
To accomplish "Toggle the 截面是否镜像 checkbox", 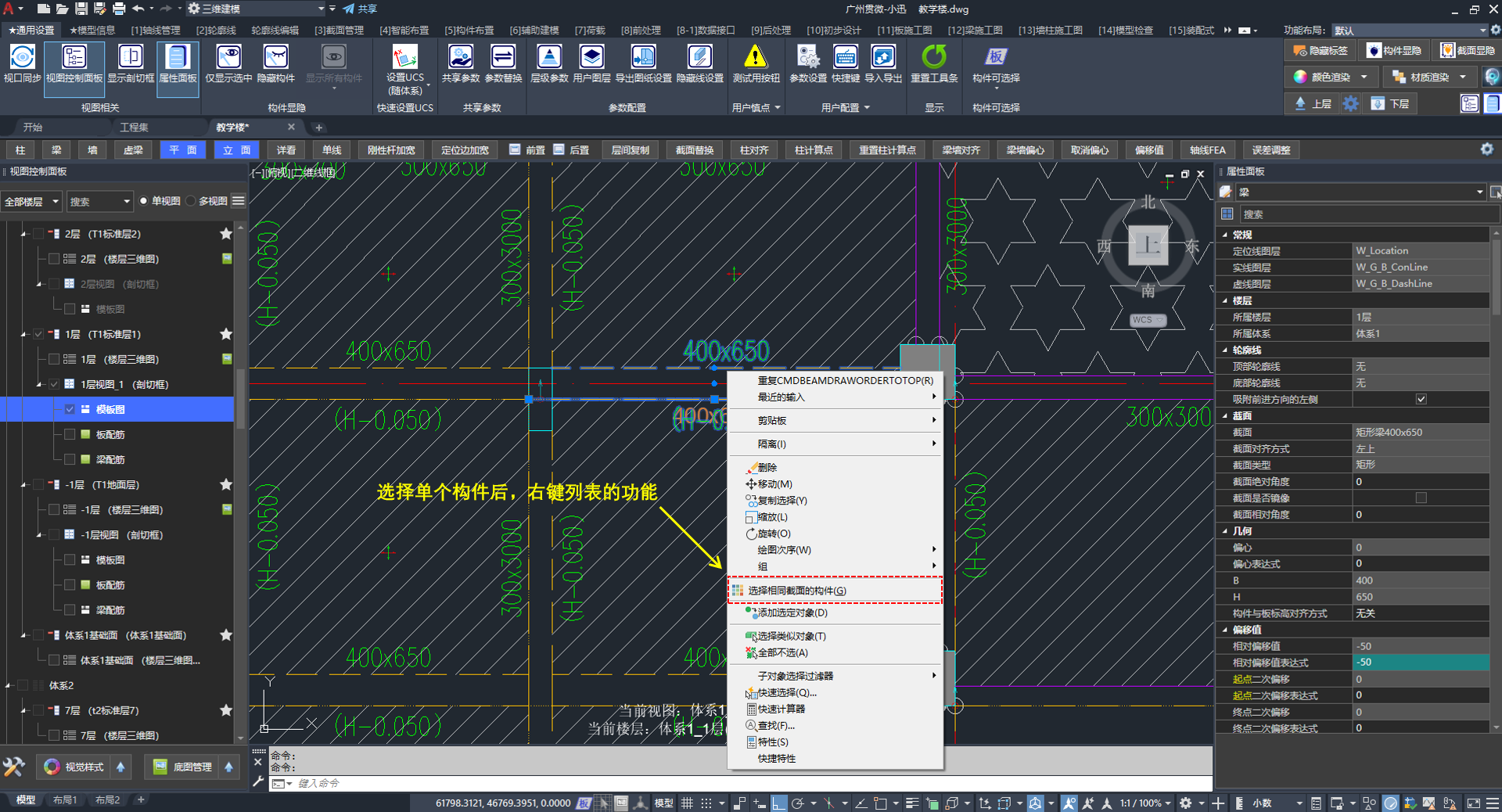I will 1421,498.
